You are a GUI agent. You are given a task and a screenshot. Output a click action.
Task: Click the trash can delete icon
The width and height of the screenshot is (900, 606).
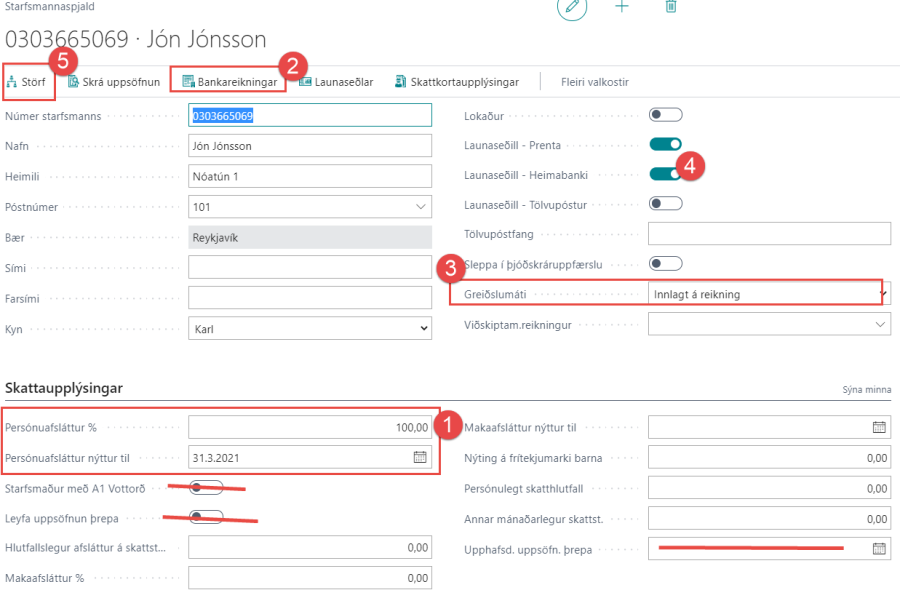pyautogui.click(x=671, y=7)
